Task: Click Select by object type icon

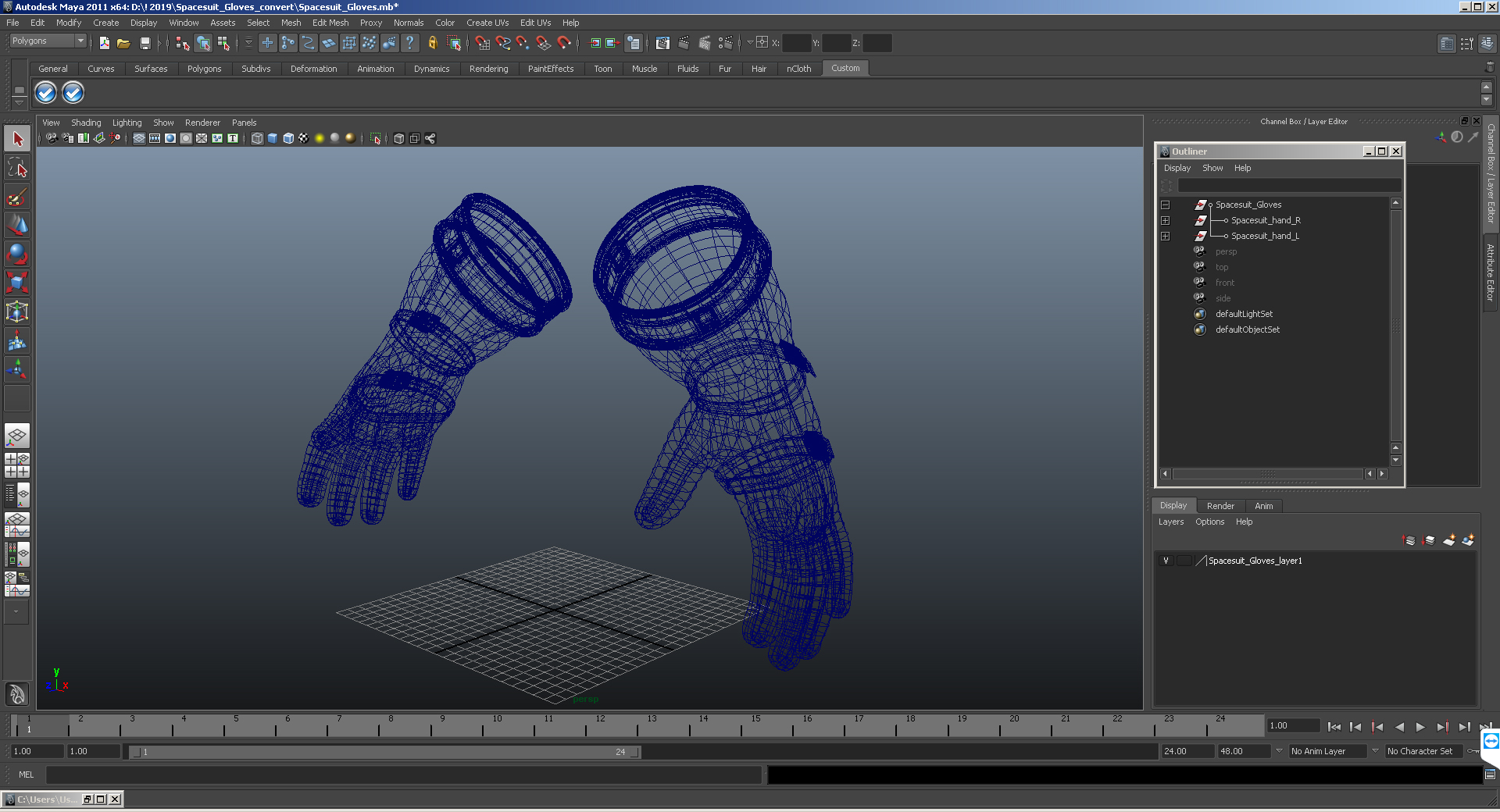Action: point(203,43)
